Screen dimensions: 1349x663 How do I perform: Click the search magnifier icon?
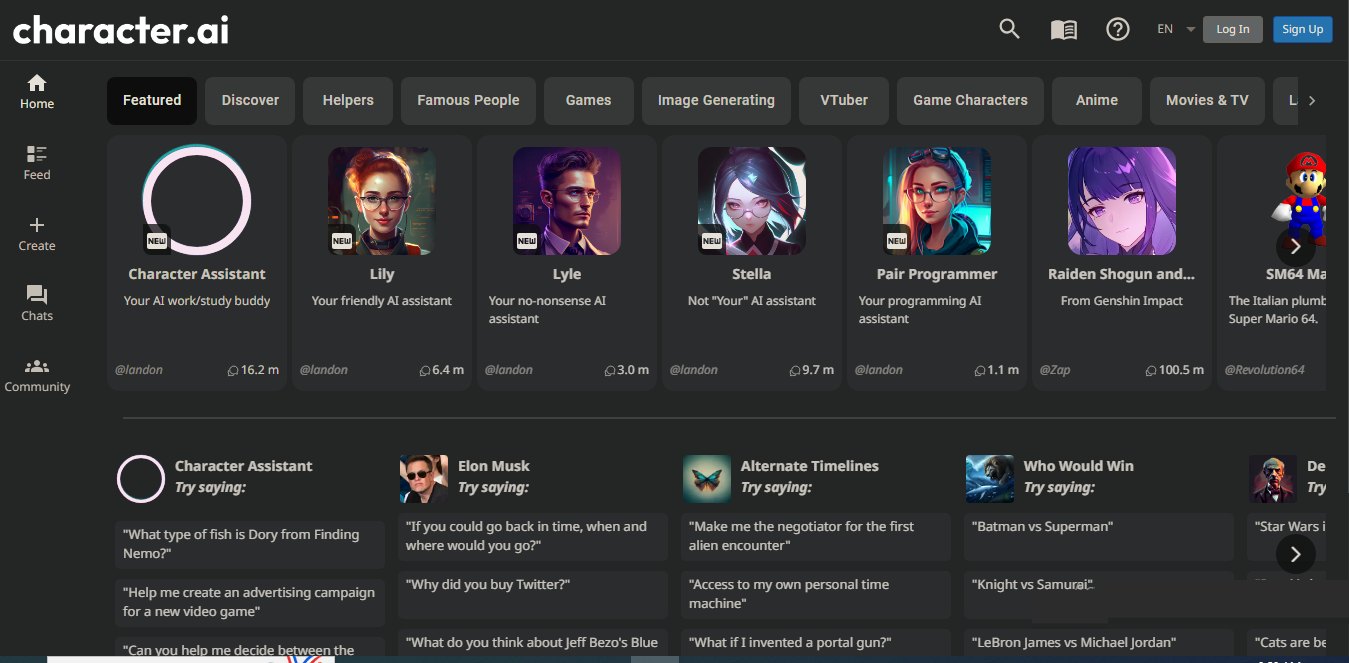pos(1009,29)
